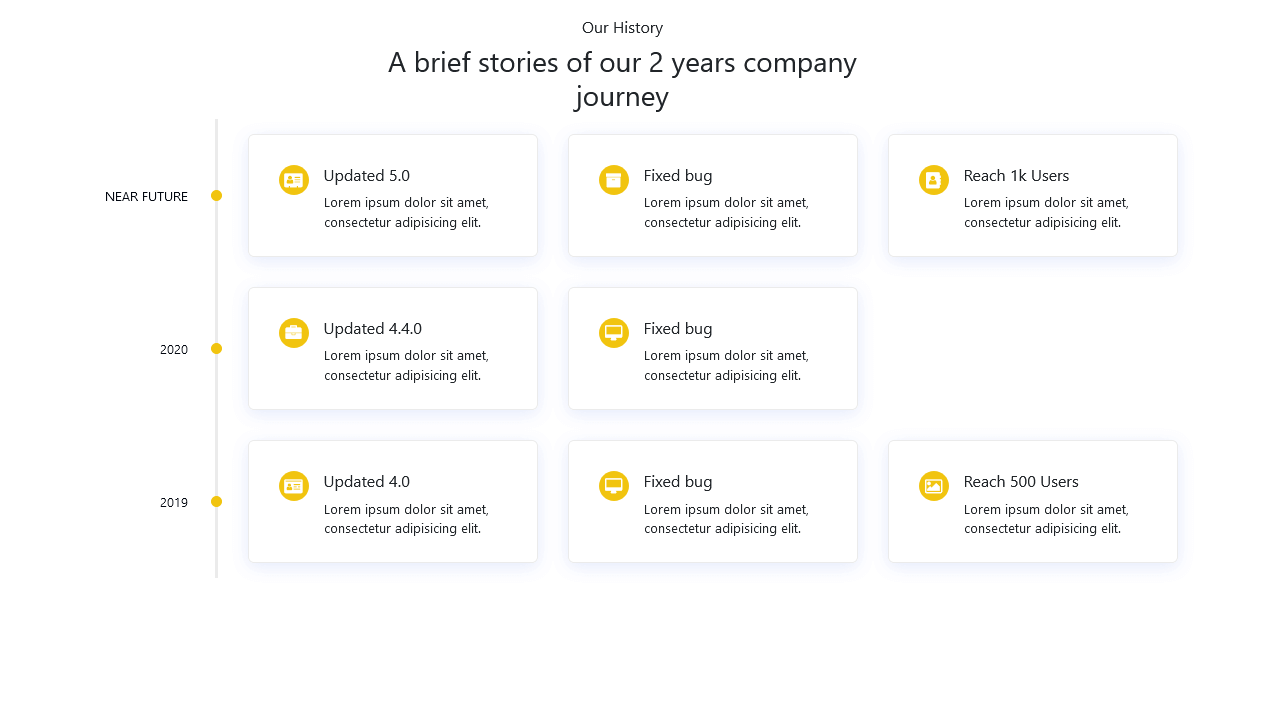Click the briefcase icon beside Updated 4.4.0
Image resolution: width=1280 pixels, height=720 pixels.
(x=293, y=333)
